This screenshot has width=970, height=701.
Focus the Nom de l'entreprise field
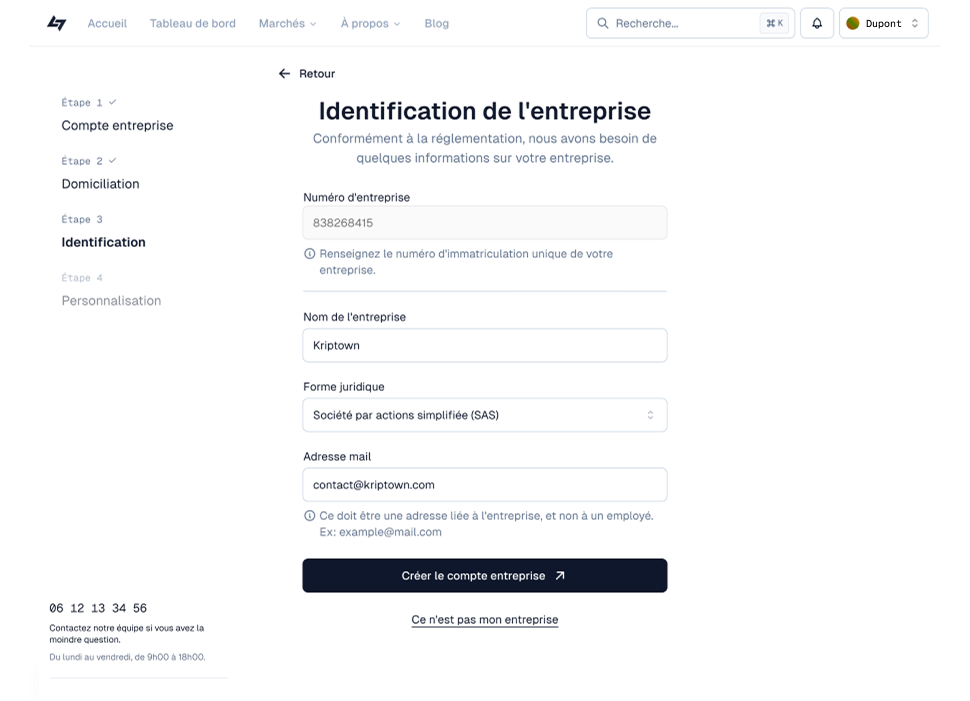click(484, 345)
